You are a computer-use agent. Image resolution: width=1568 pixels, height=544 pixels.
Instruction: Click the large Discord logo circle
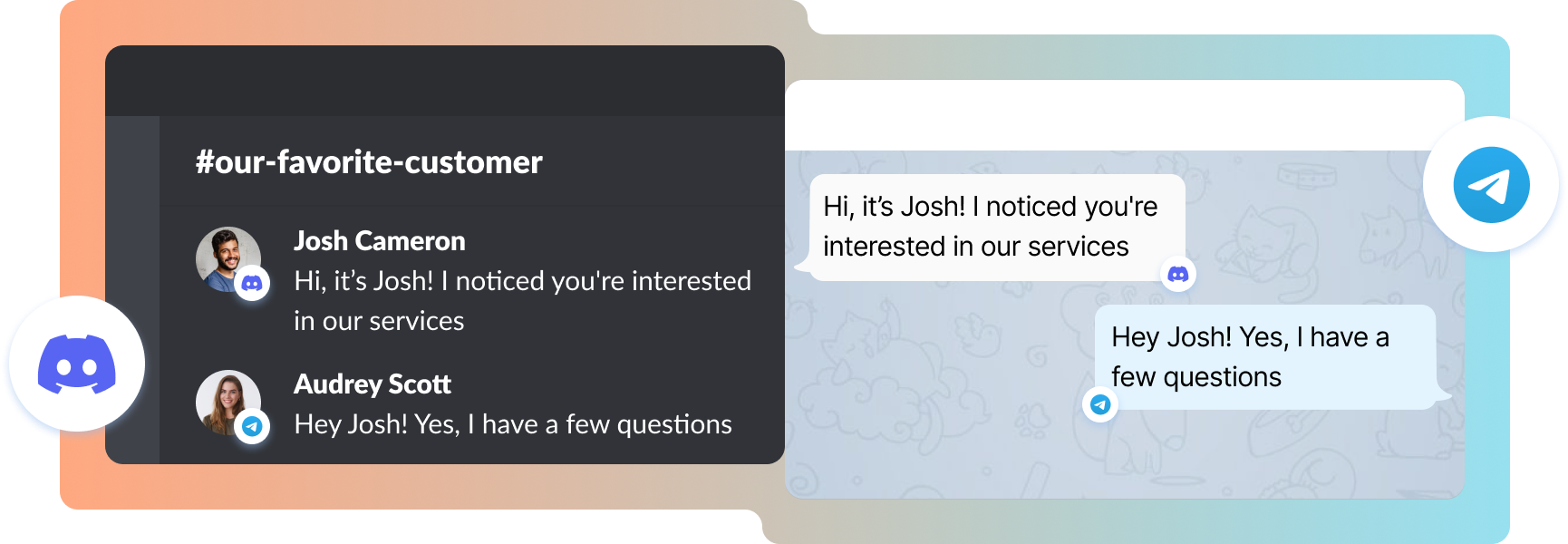77,364
